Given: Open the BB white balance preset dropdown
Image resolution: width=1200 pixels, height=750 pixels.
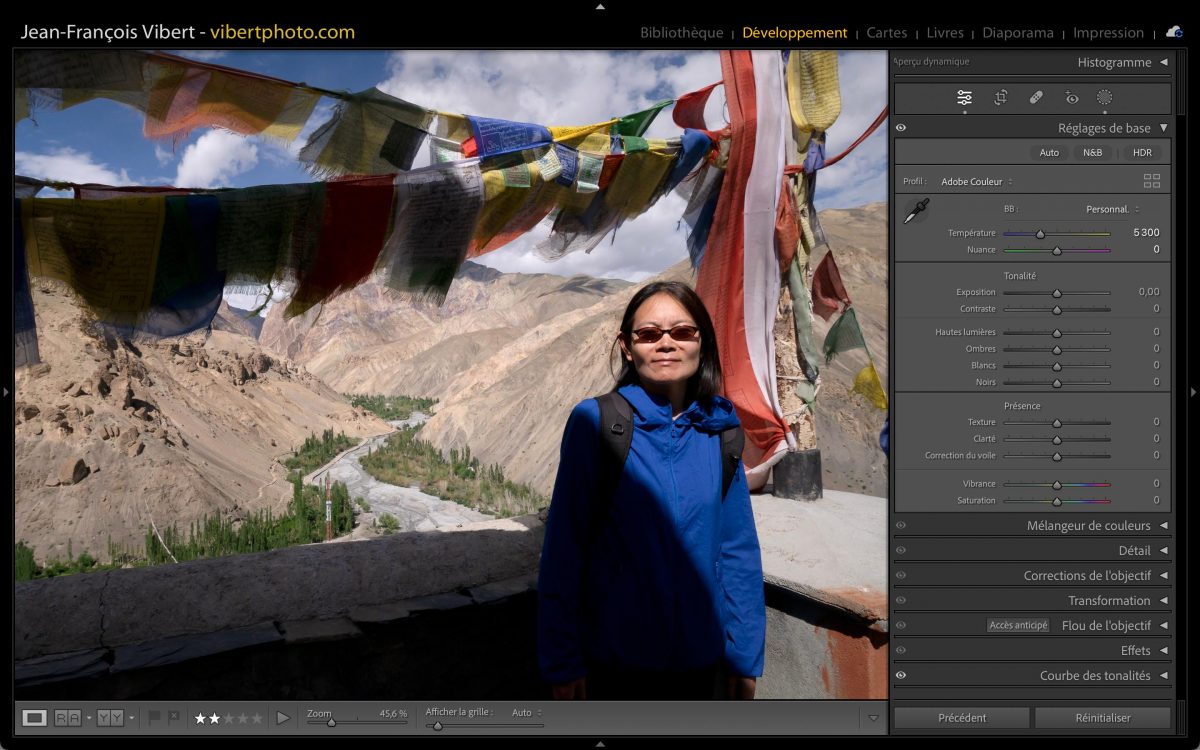Looking at the screenshot, I should click(x=1111, y=209).
